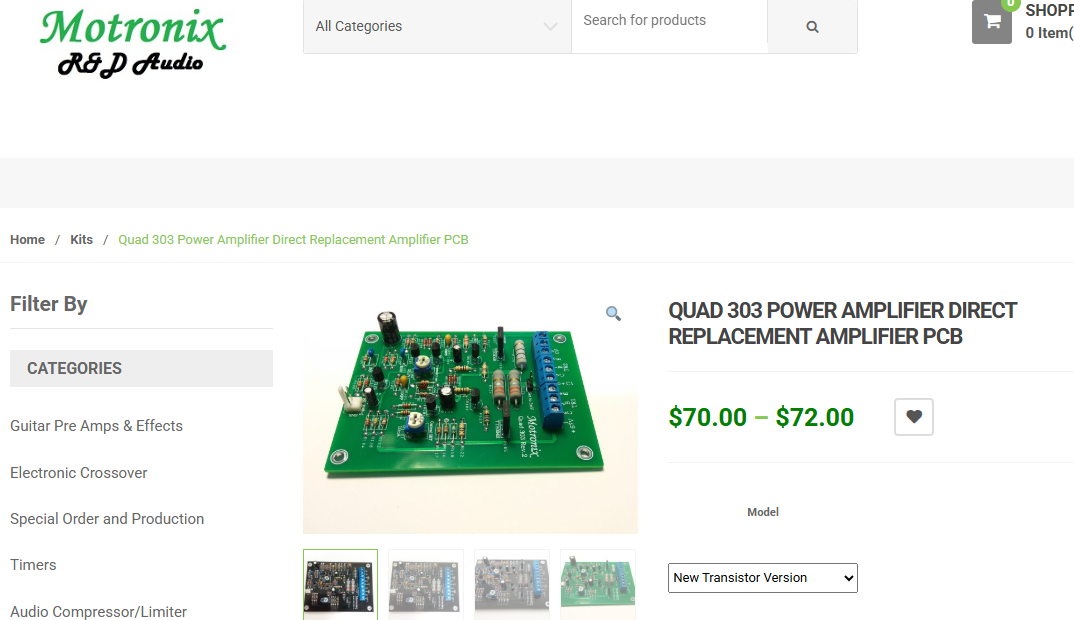Click the product image zoom magnifier icon
Viewport: 1074px width, 620px height.
coord(613,314)
